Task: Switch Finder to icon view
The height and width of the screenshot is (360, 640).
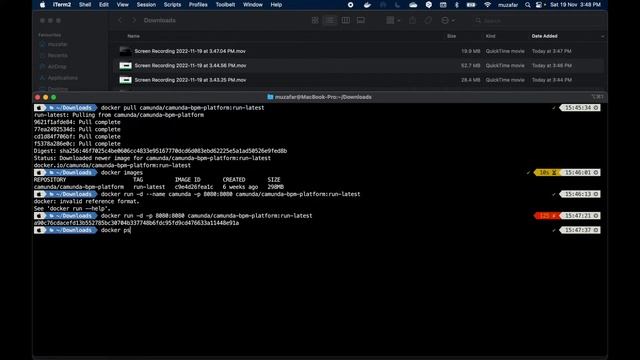Action: pyautogui.click(x=315, y=20)
